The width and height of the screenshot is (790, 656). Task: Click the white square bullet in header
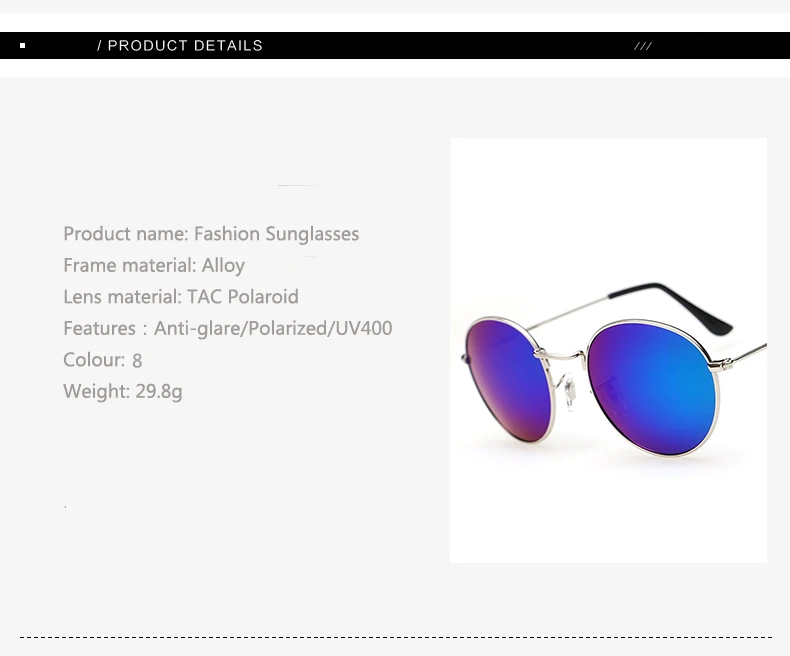[x=22, y=45]
